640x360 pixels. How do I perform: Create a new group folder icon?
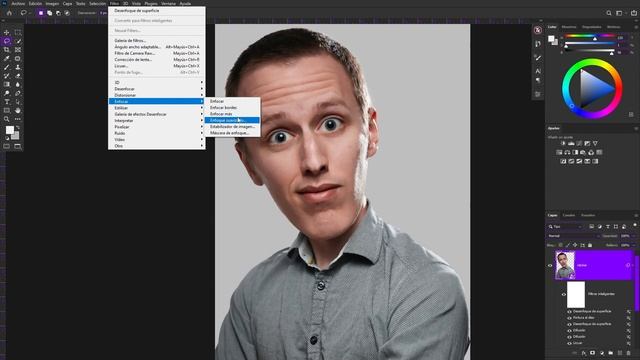611,353
